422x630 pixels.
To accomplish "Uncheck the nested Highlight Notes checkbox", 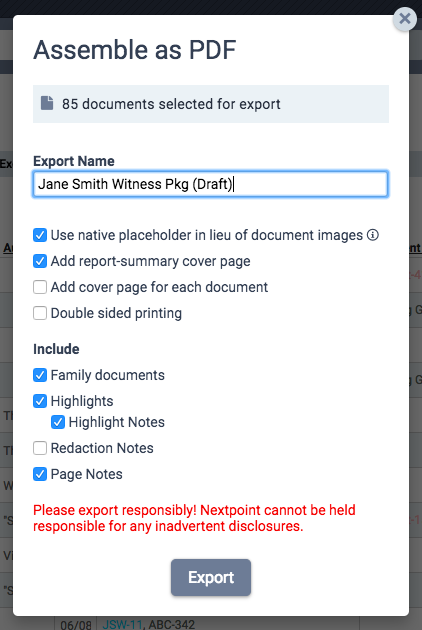I will 58,422.
